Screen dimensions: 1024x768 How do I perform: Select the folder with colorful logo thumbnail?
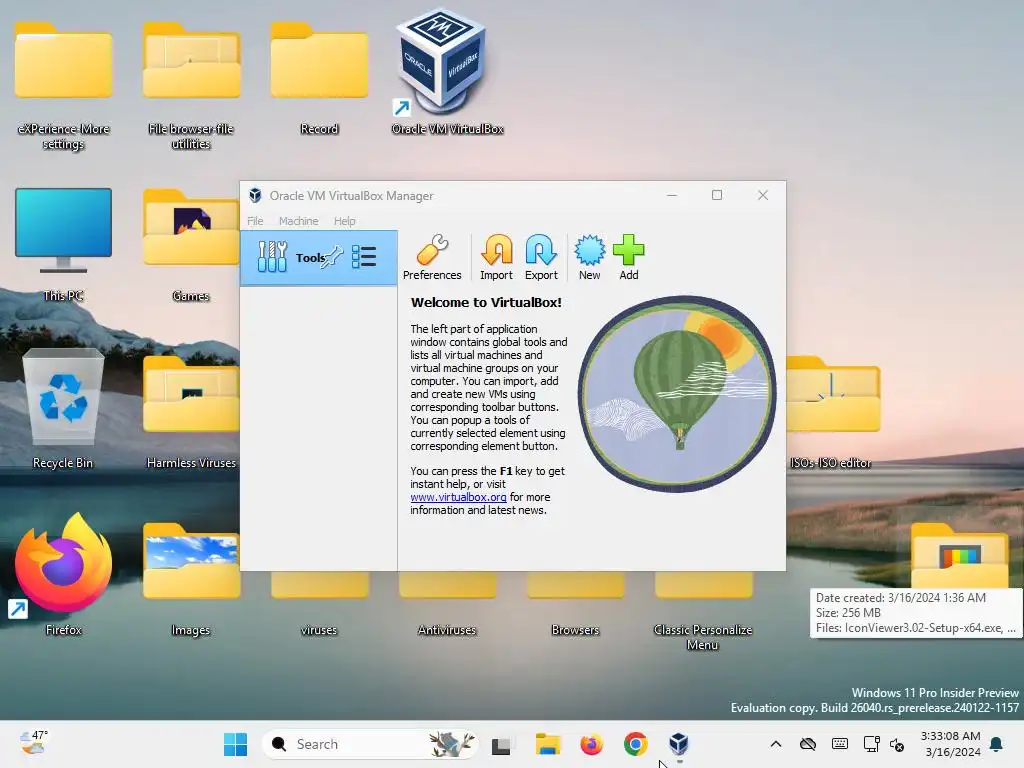[x=959, y=555]
